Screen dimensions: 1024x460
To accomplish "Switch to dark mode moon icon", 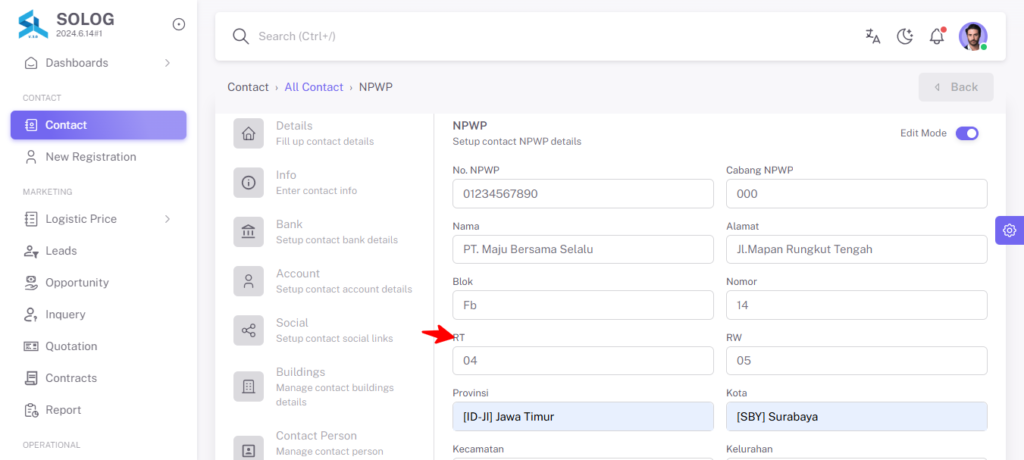I will 904,36.
